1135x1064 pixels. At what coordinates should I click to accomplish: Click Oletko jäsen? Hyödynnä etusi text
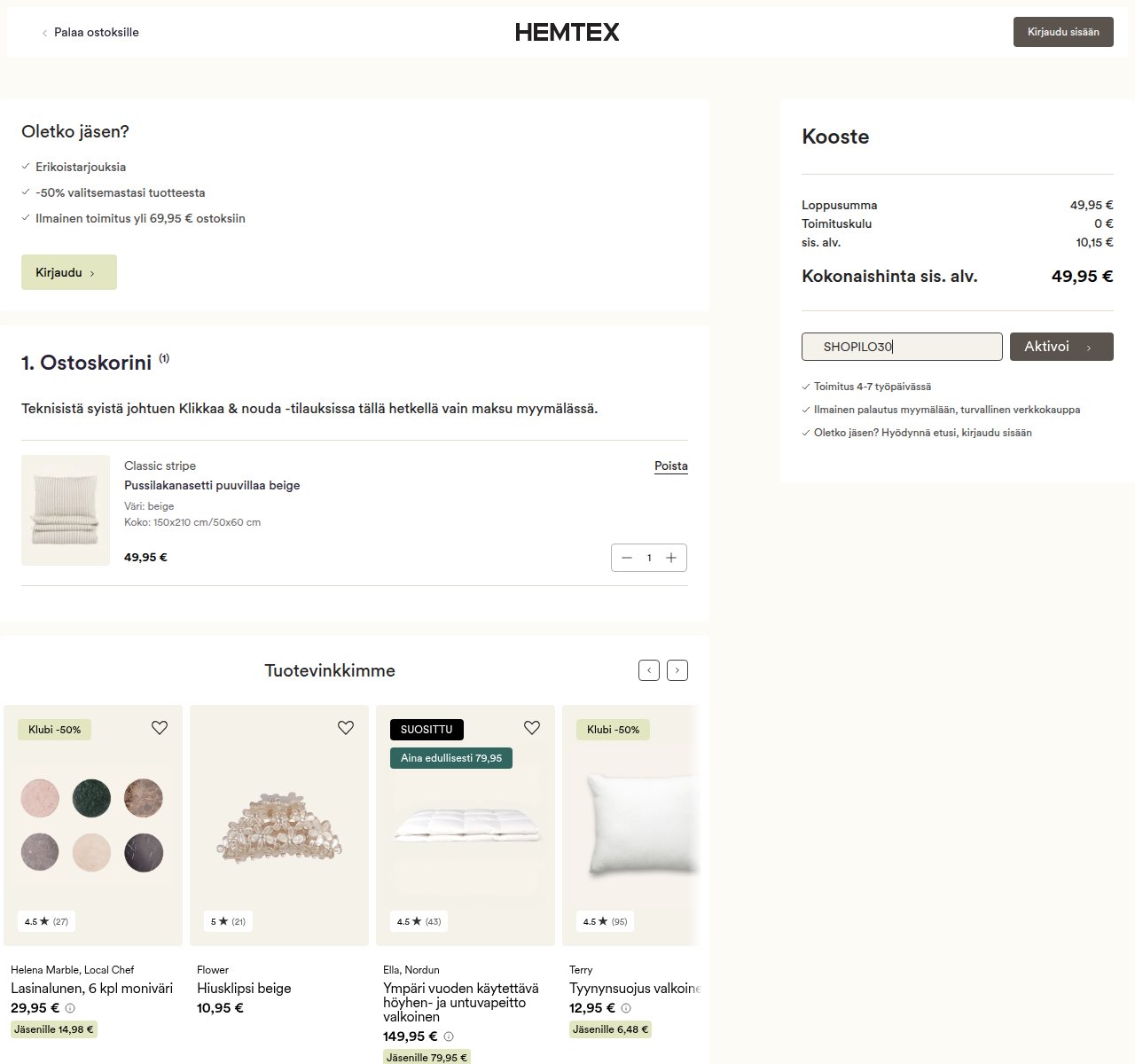pyautogui.click(x=923, y=433)
